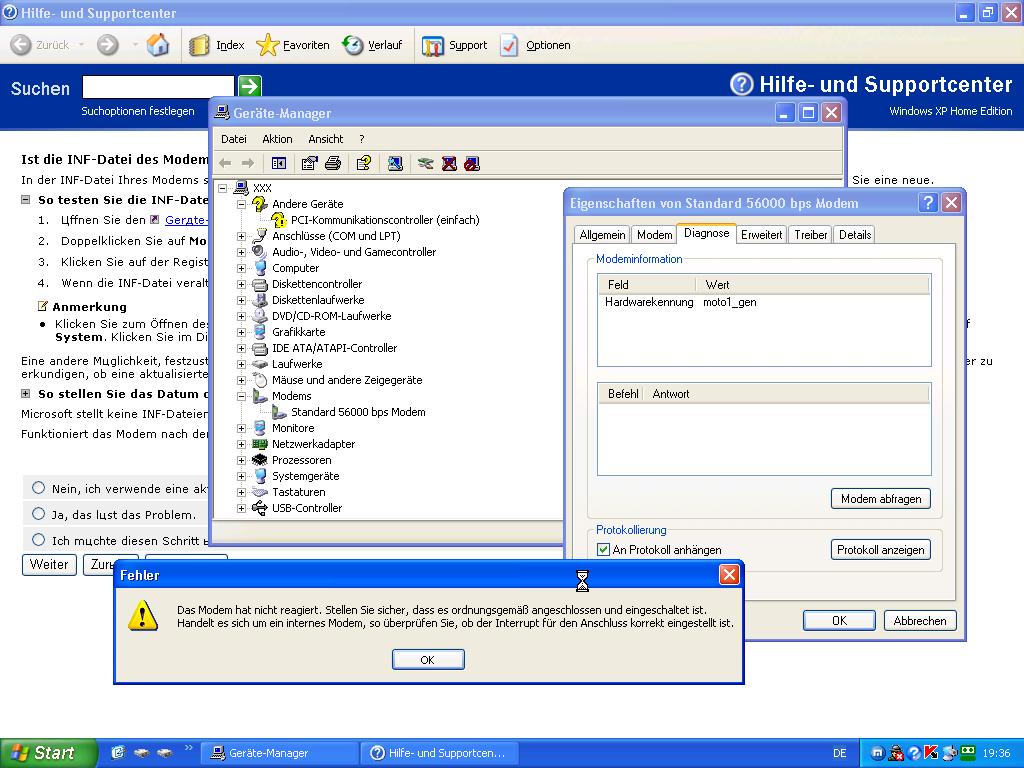The image size is (1024, 768).
Task: Click the Internet Explorer quick launch icon
Action: [118, 752]
